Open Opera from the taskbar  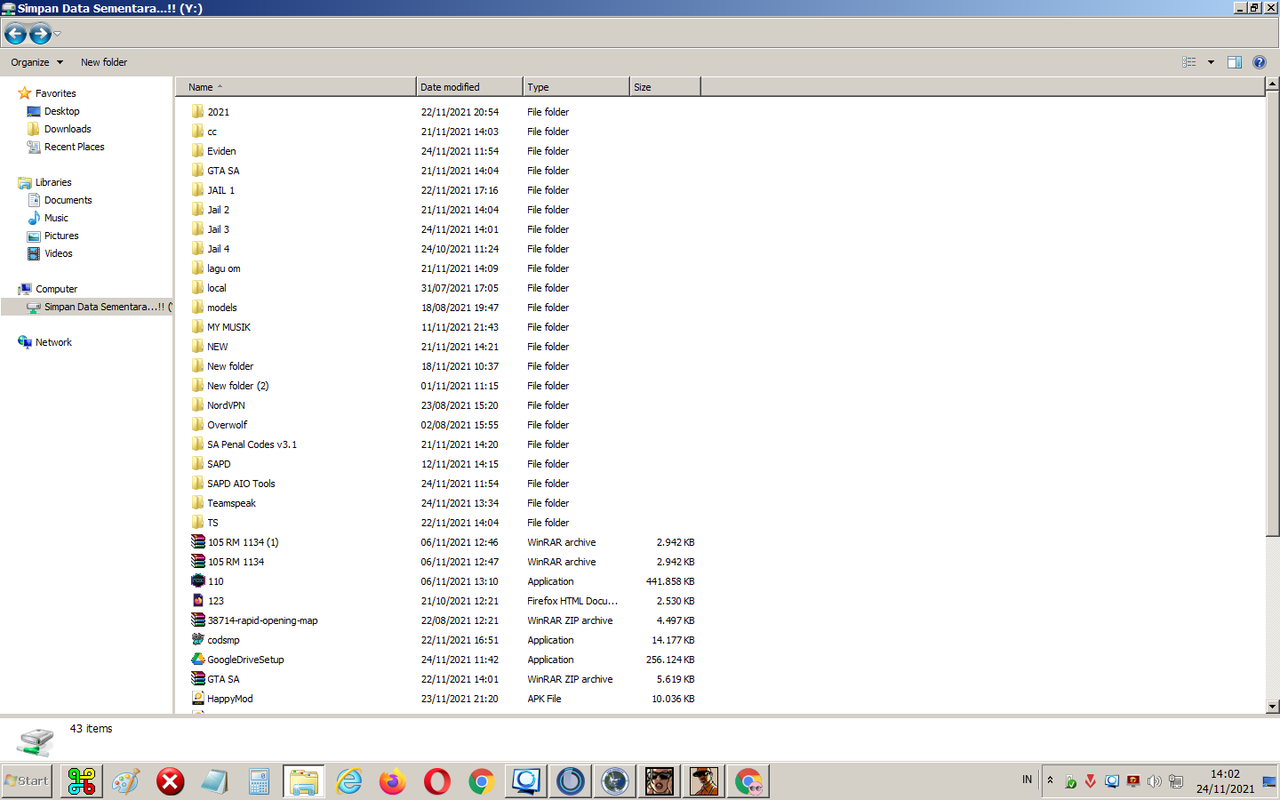pyautogui.click(x=437, y=781)
